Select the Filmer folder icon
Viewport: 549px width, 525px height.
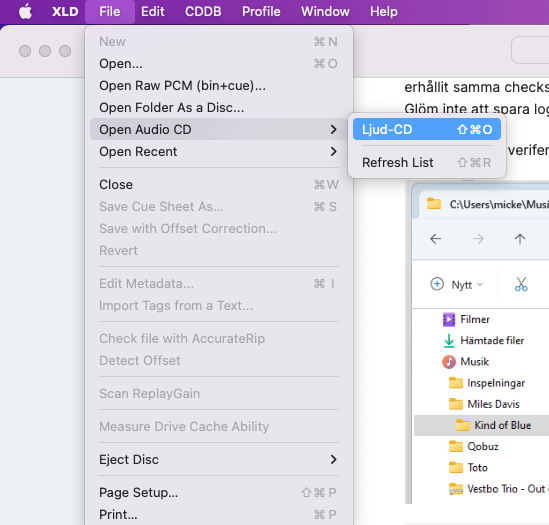coord(449,319)
